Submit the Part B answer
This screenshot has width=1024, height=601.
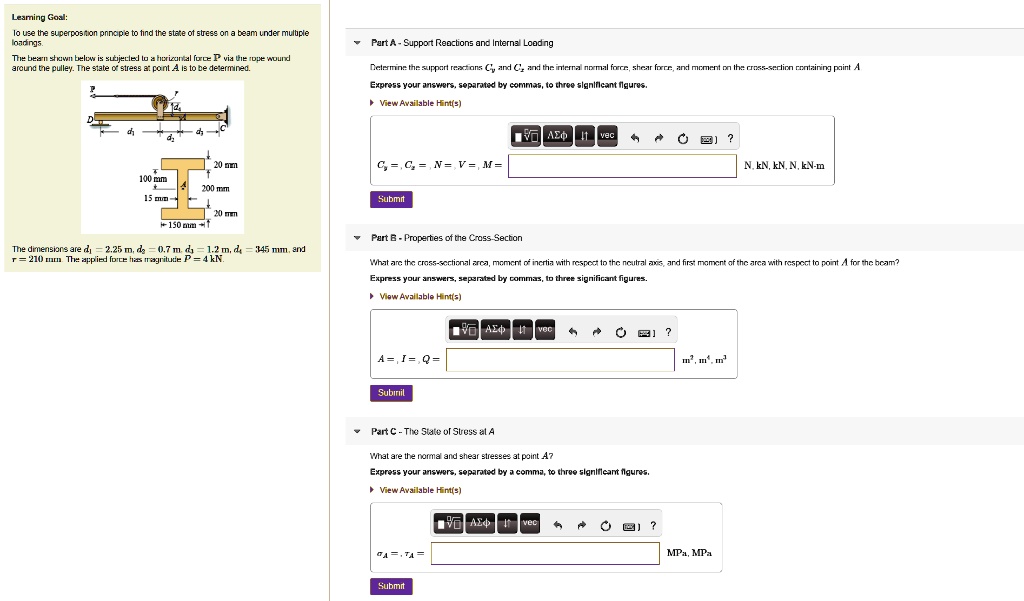pos(391,393)
